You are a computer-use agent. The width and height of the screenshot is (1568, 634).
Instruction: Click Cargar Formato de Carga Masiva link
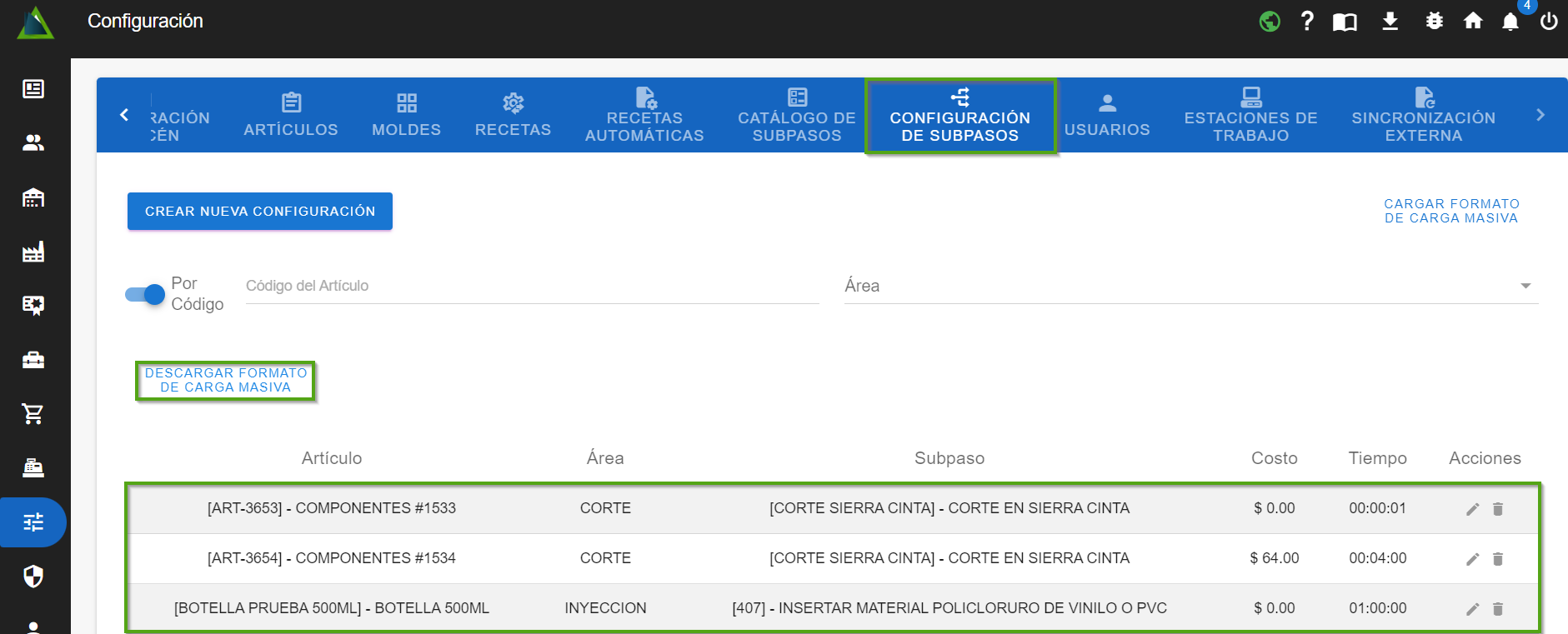(1451, 211)
